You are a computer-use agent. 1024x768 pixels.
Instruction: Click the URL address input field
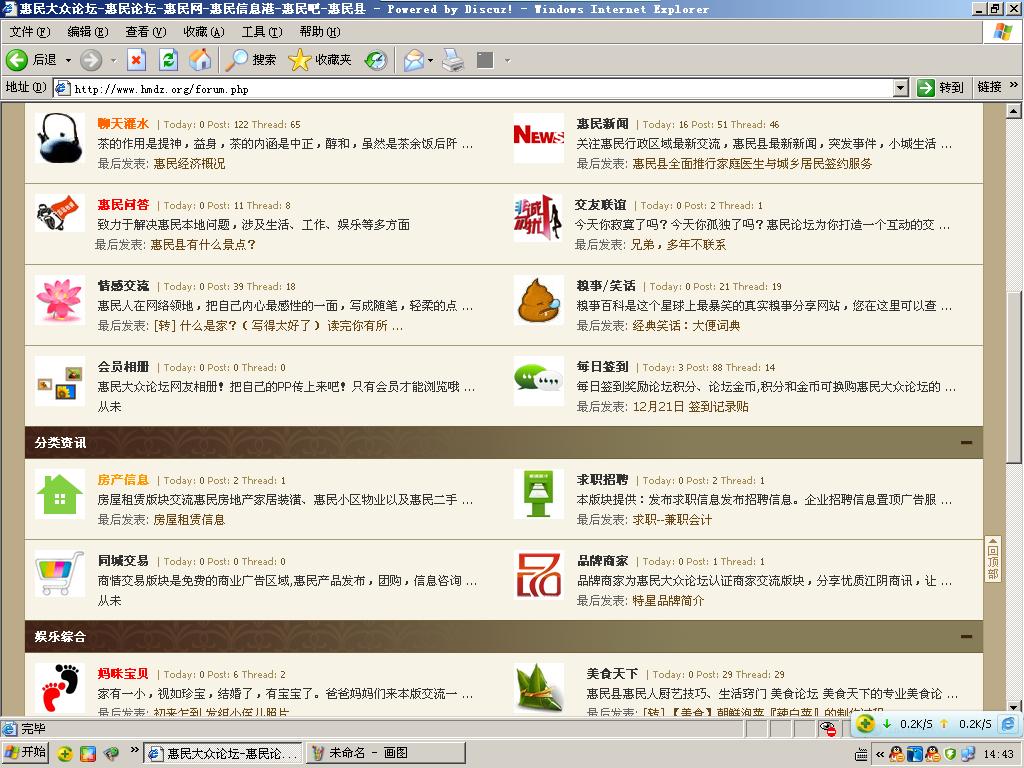480,88
